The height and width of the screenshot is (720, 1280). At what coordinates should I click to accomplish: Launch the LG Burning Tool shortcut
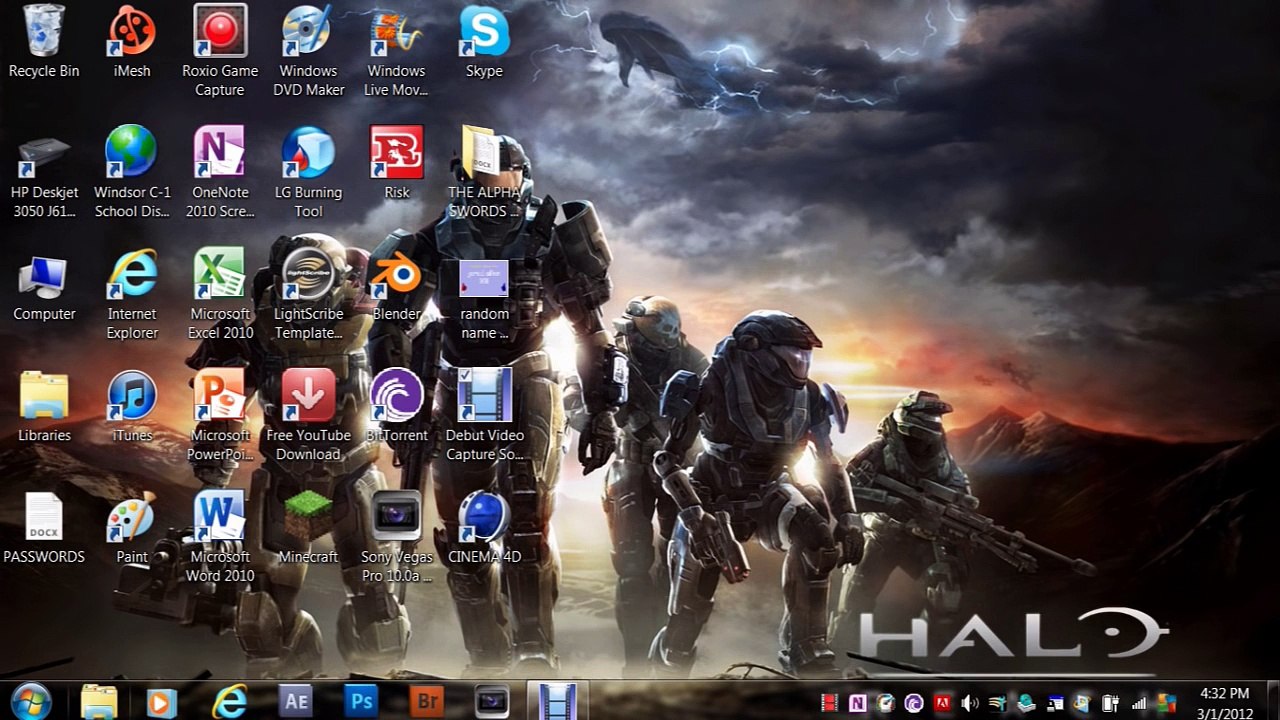tap(308, 173)
